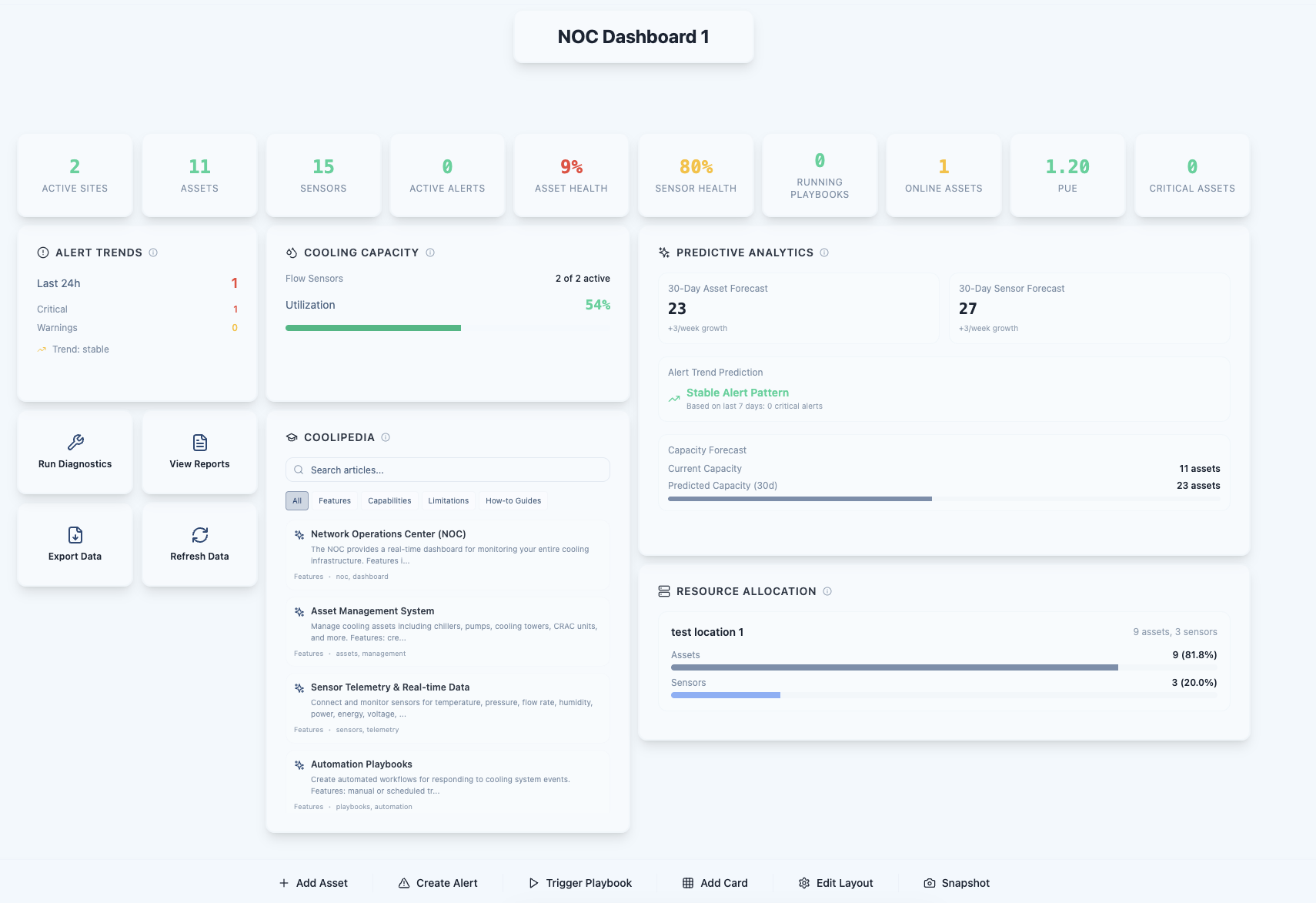Image resolution: width=1316 pixels, height=903 pixels.
Task: Select the Capabilities filter tab
Action: click(x=389, y=500)
